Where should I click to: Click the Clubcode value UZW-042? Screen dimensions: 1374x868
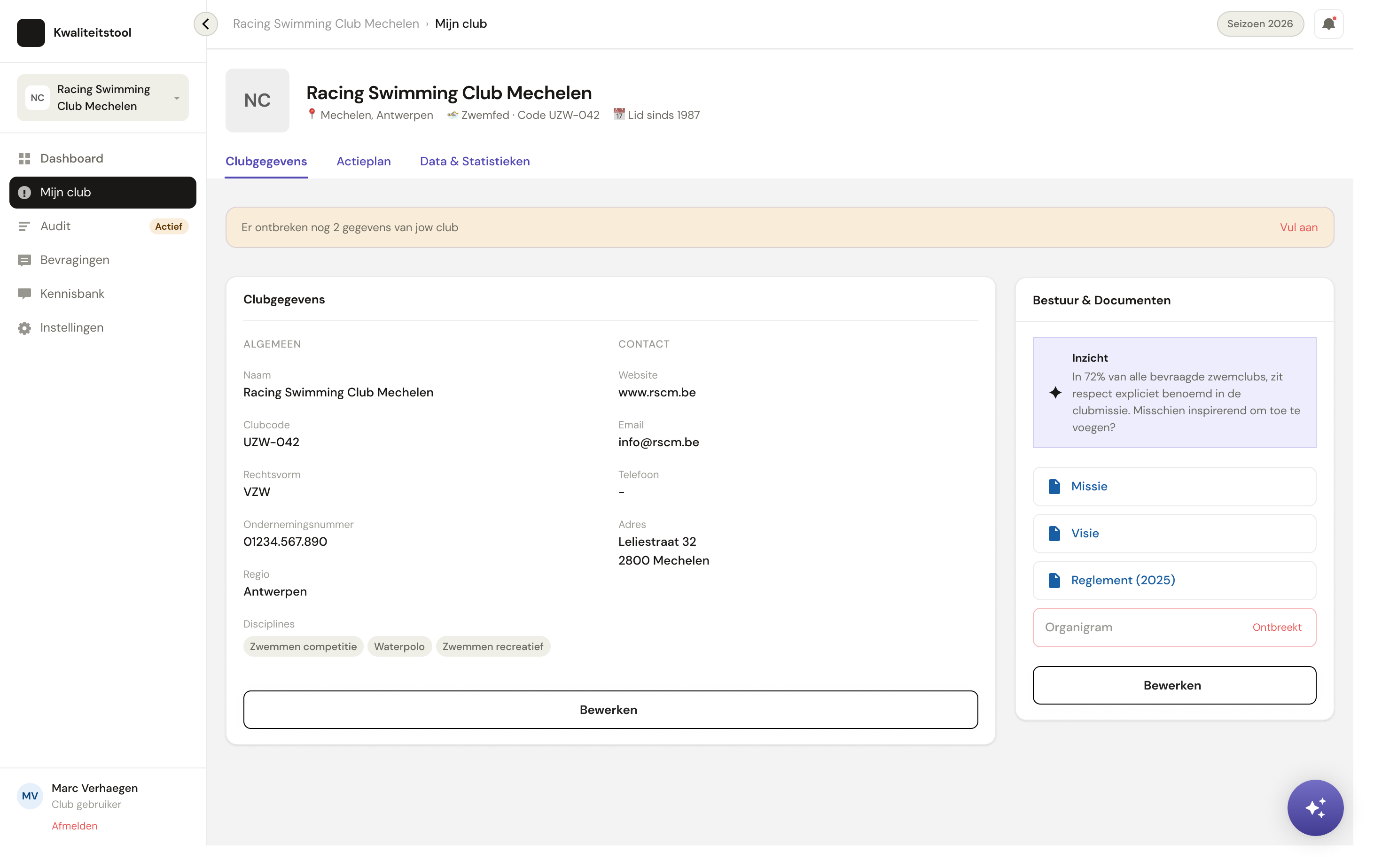click(271, 442)
